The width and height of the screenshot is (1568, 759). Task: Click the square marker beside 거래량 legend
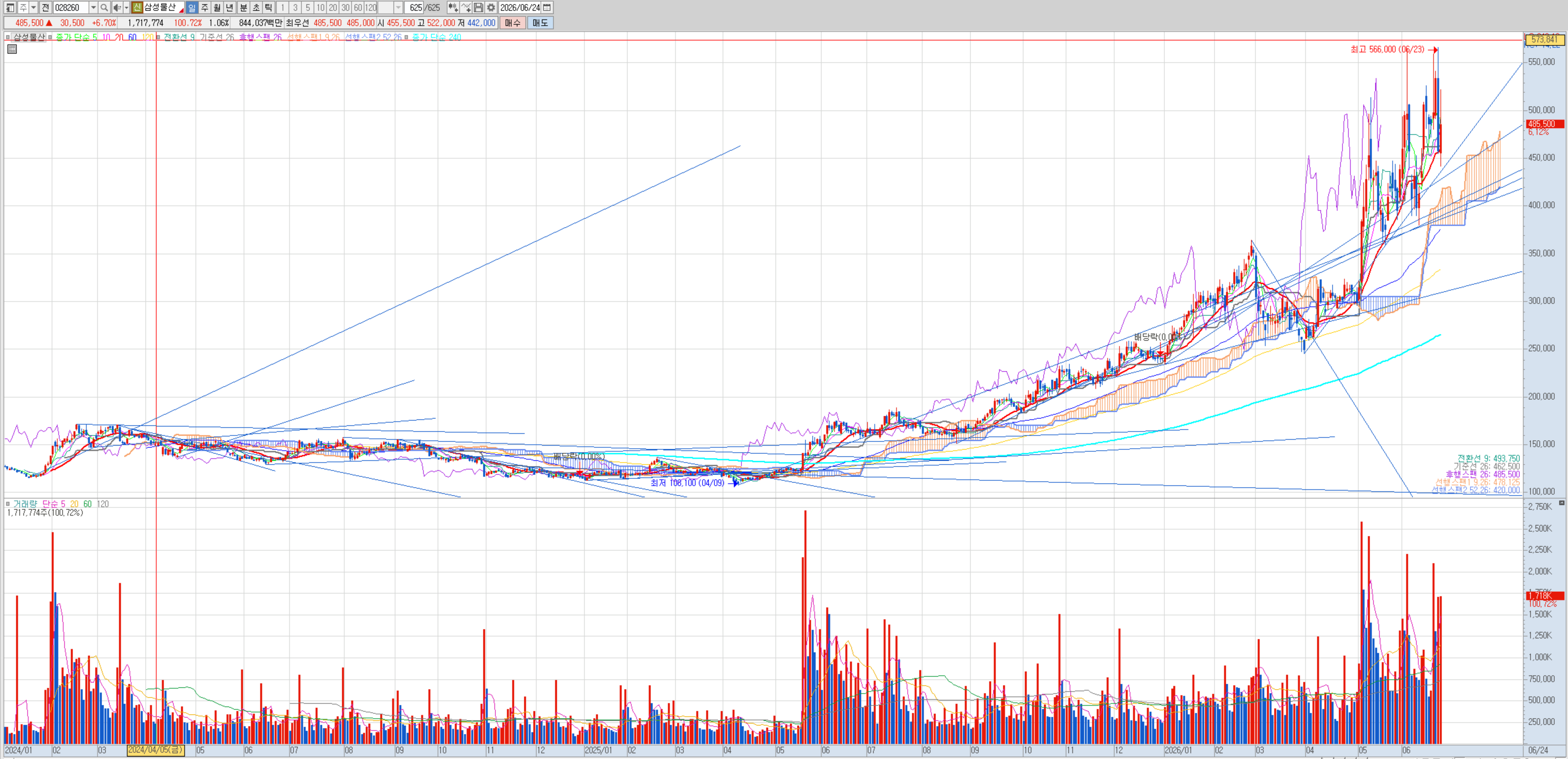pos(8,504)
